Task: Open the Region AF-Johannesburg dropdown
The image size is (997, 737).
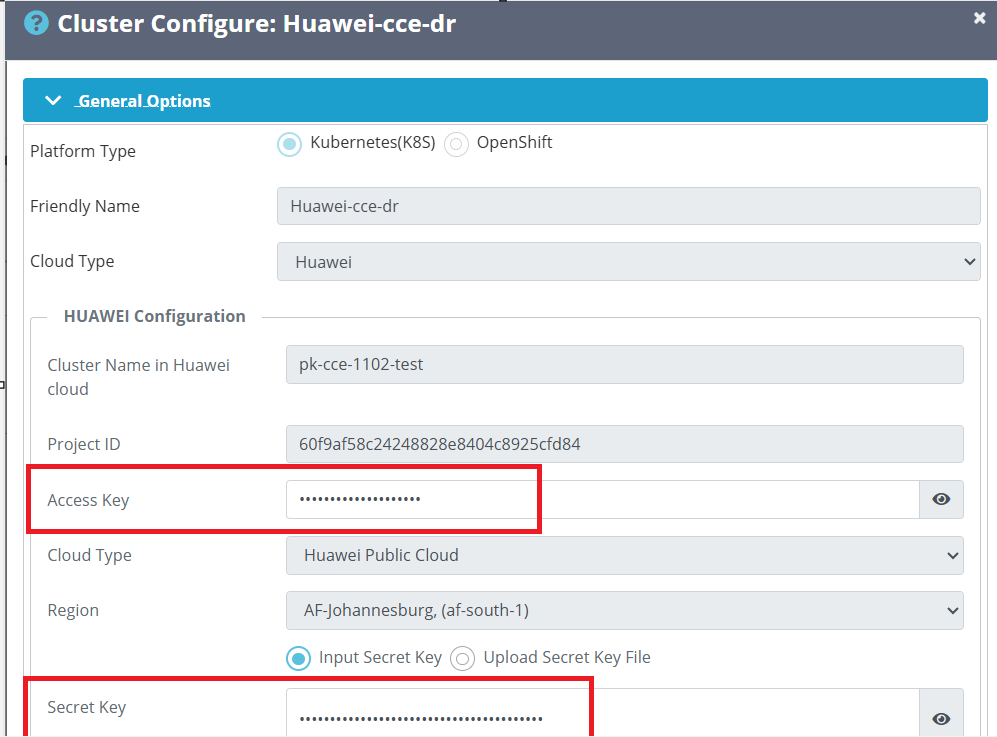Action: (624, 610)
